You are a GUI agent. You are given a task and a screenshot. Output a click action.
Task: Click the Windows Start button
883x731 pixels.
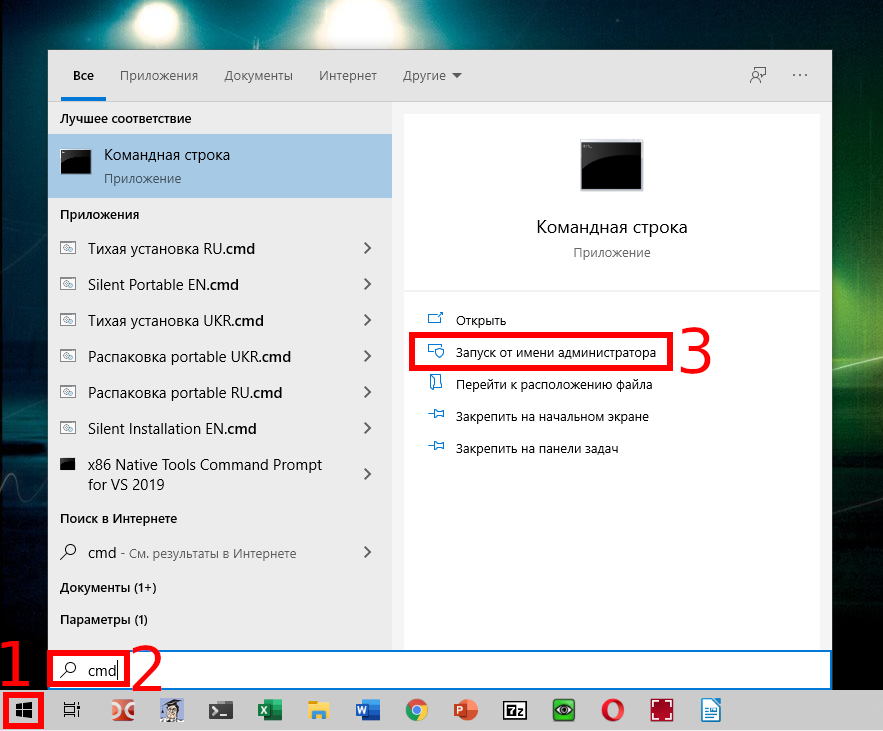[x=23, y=711]
